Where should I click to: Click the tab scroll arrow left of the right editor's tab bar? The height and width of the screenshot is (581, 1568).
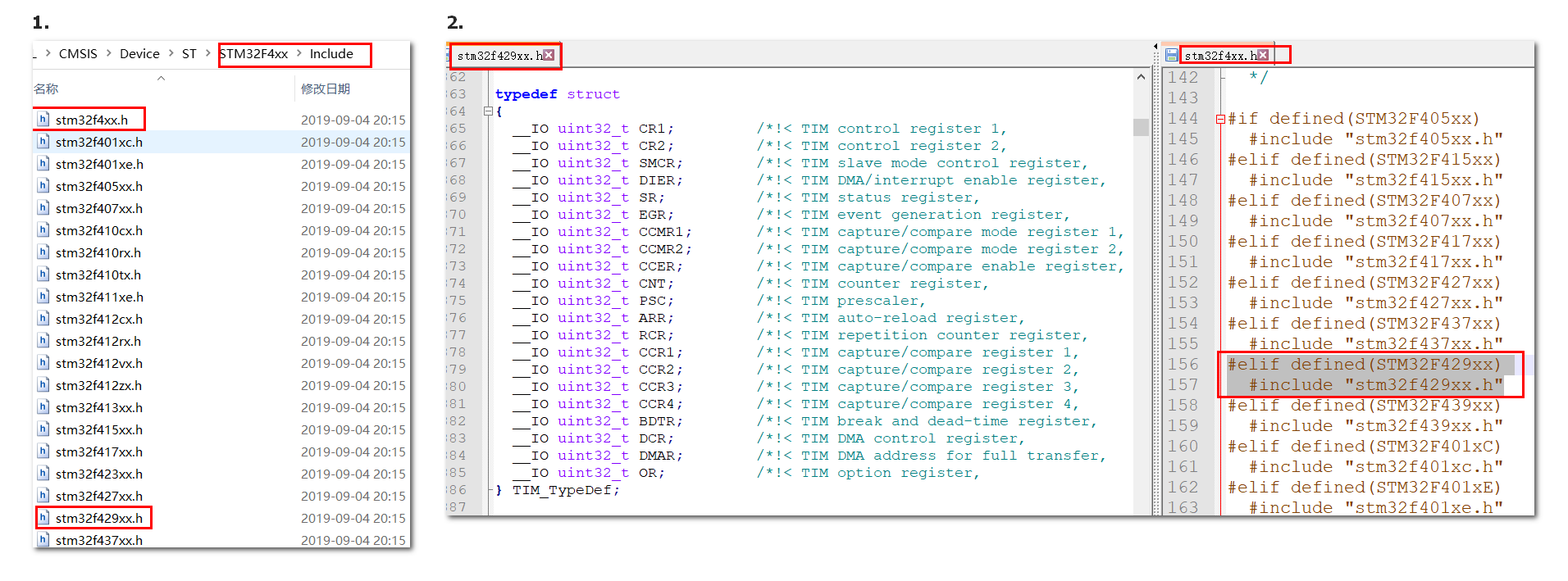click(x=1155, y=47)
